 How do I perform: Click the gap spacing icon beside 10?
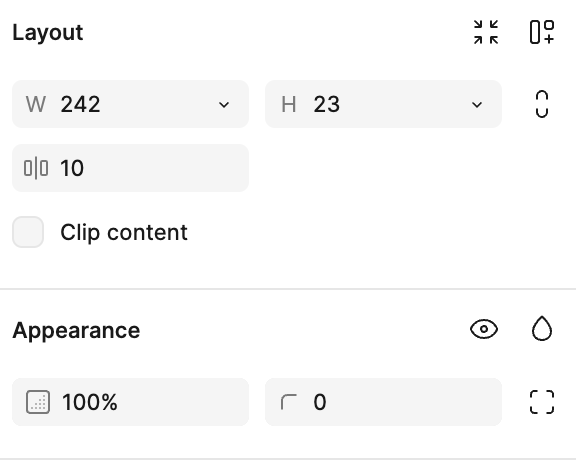pos(36,168)
